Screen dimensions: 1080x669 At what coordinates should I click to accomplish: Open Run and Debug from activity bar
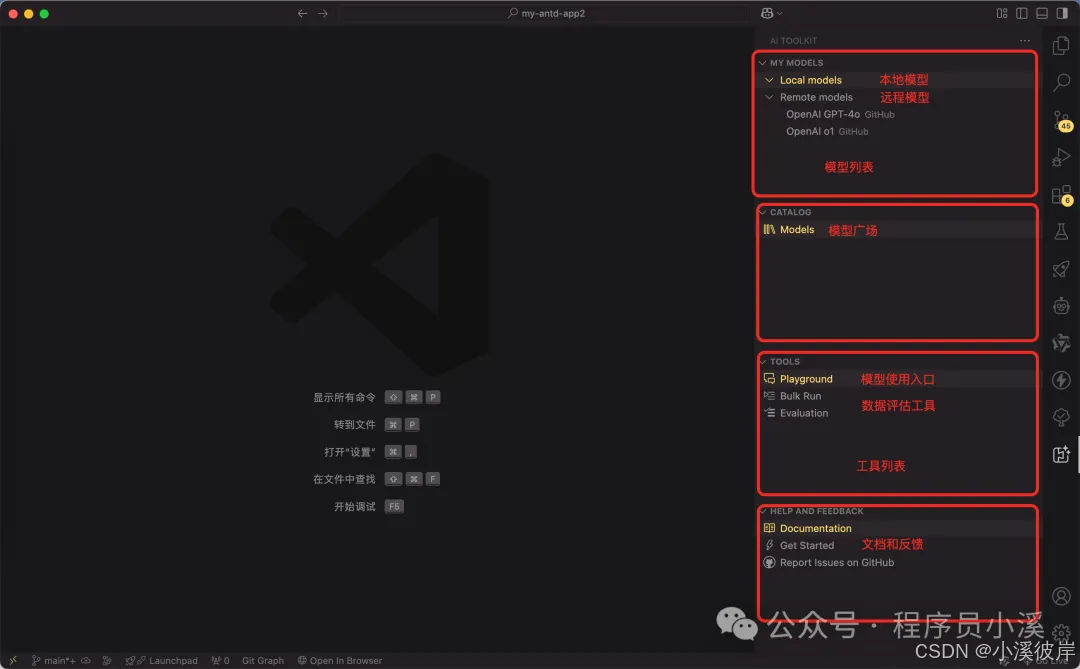point(1061,155)
